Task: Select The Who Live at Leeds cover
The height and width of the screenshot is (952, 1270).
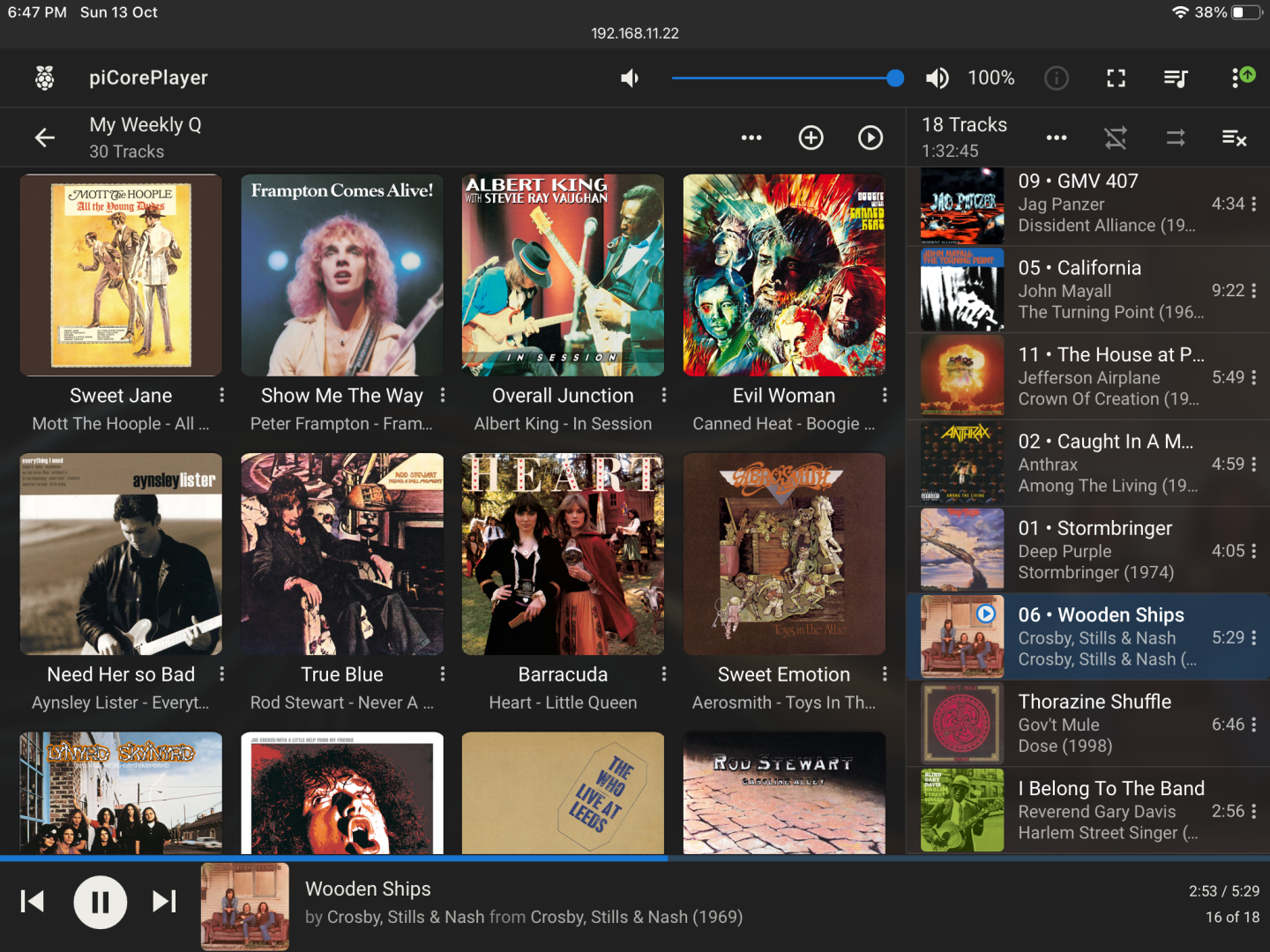Action: coord(563,792)
